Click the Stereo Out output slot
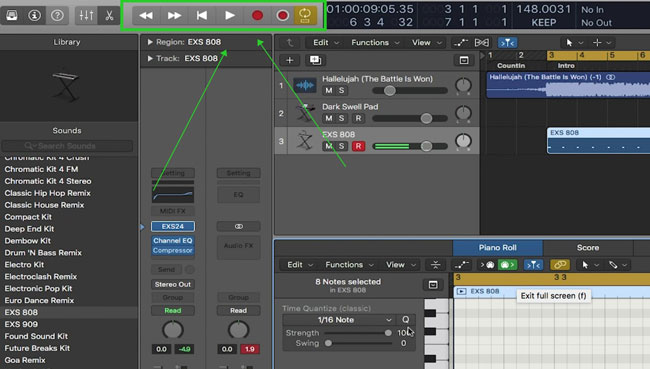The height and width of the screenshot is (369, 650). click(x=172, y=284)
